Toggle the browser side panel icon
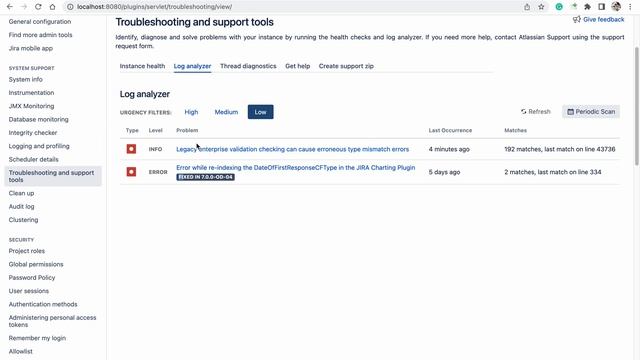This screenshot has height=360, width=640. [602, 7]
